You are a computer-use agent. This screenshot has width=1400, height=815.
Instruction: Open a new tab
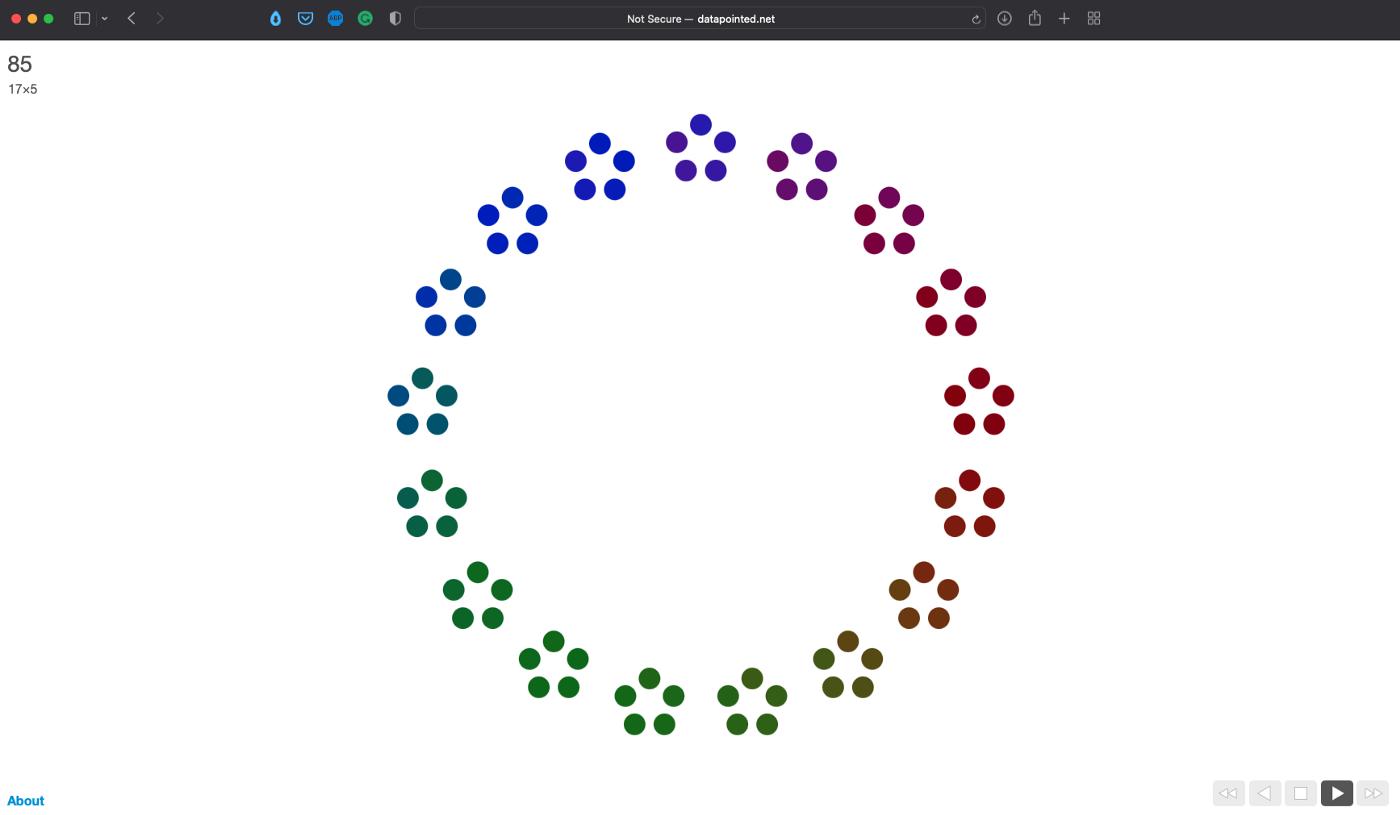pyautogui.click(x=1064, y=18)
